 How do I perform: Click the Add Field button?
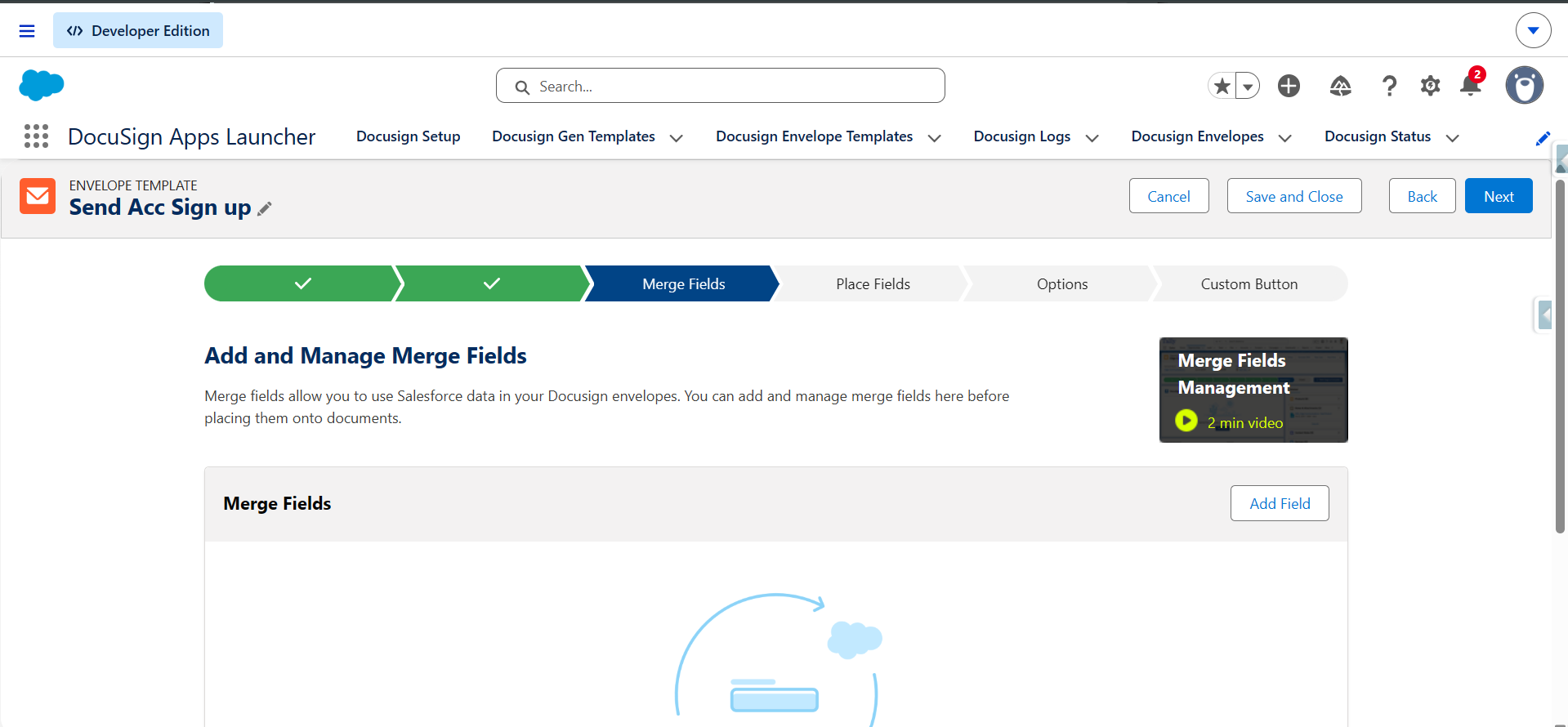(x=1280, y=503)
